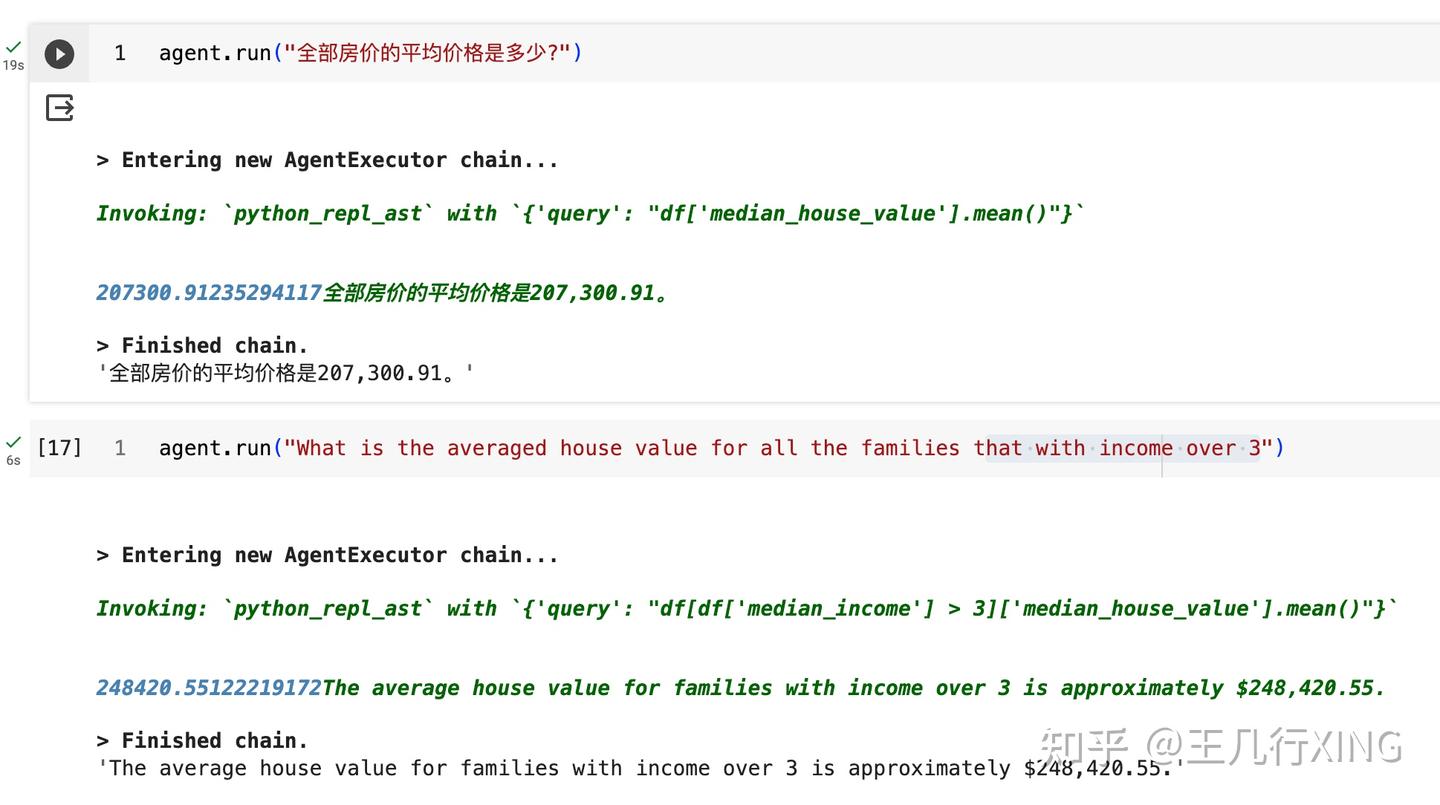Click the green checkmark next to cell [17]
This screenshot has height=805, width=1440.
[13, 440]
